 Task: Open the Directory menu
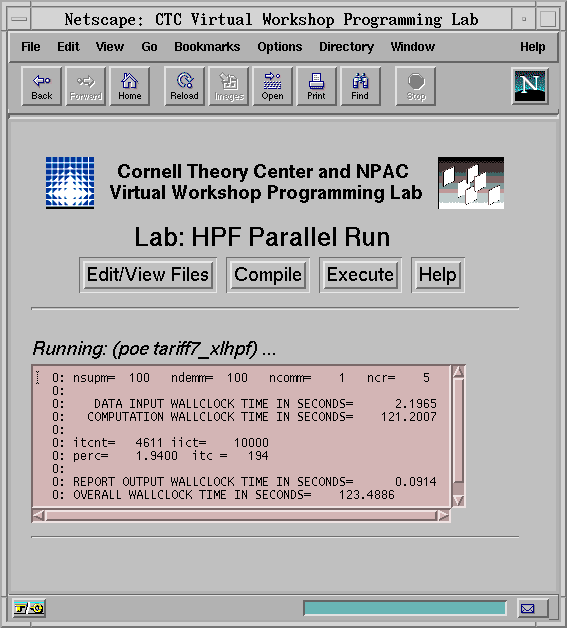(x=346, y=47)
